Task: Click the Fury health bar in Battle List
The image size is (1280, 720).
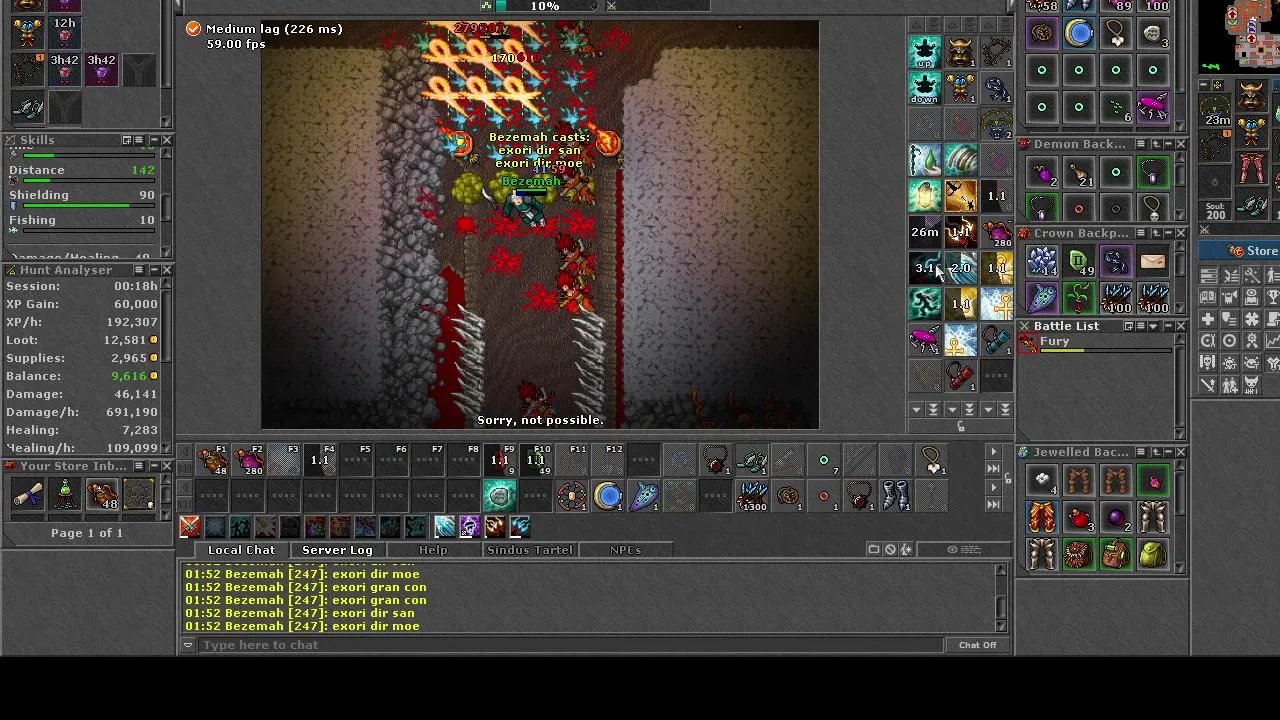Action: 1105,351
